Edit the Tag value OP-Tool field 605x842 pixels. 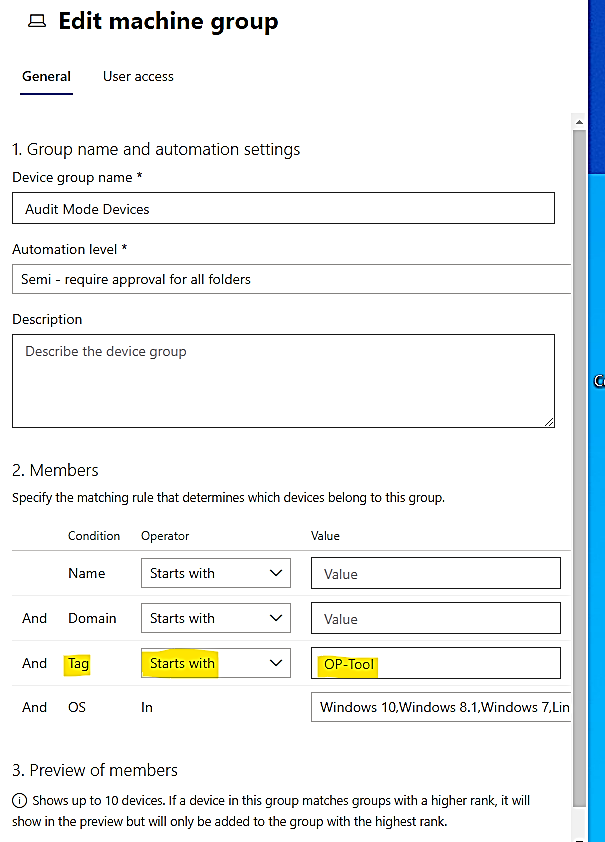[435, 663]
